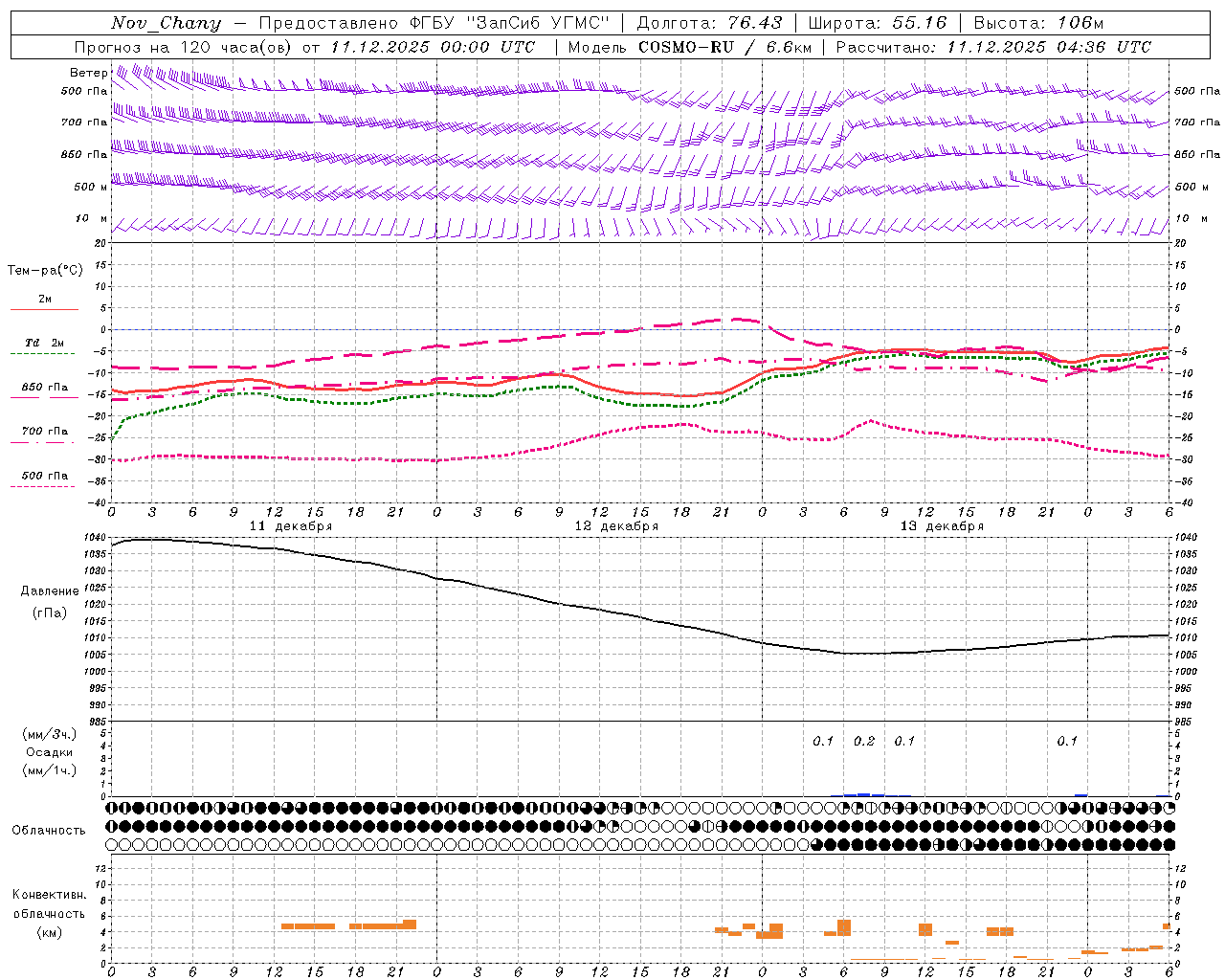1225x980 pixels.
Task: Click the '0.2' precipitation amount value
Action: pyautogui.click(x=864, y=741)
